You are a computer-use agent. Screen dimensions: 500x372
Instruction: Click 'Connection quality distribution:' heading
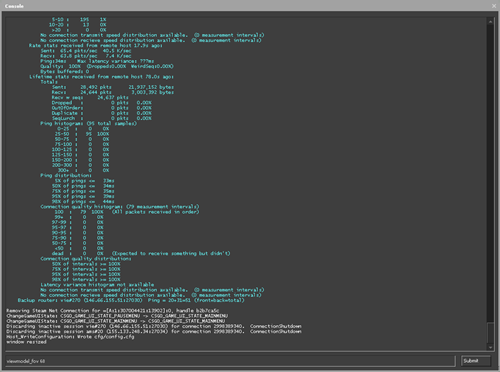[x=86, y=259]
